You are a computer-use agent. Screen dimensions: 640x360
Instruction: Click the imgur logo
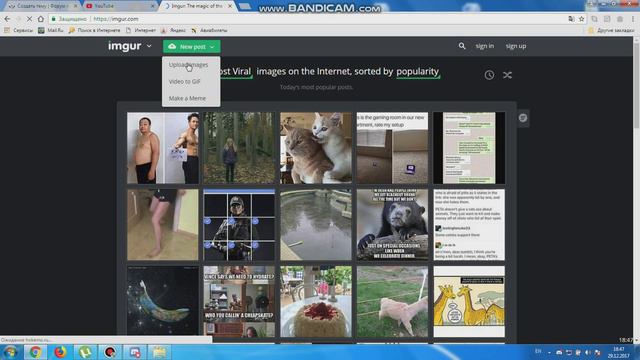click(x=124, y=46)
